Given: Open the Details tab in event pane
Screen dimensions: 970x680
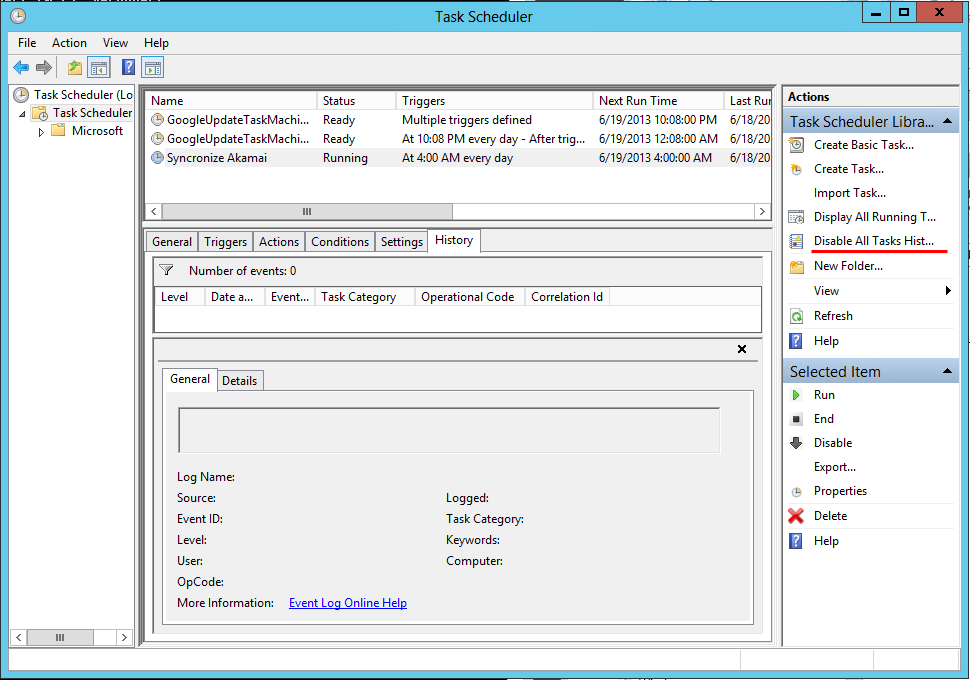Looking at the screenshot, I should tap(239, 380).
